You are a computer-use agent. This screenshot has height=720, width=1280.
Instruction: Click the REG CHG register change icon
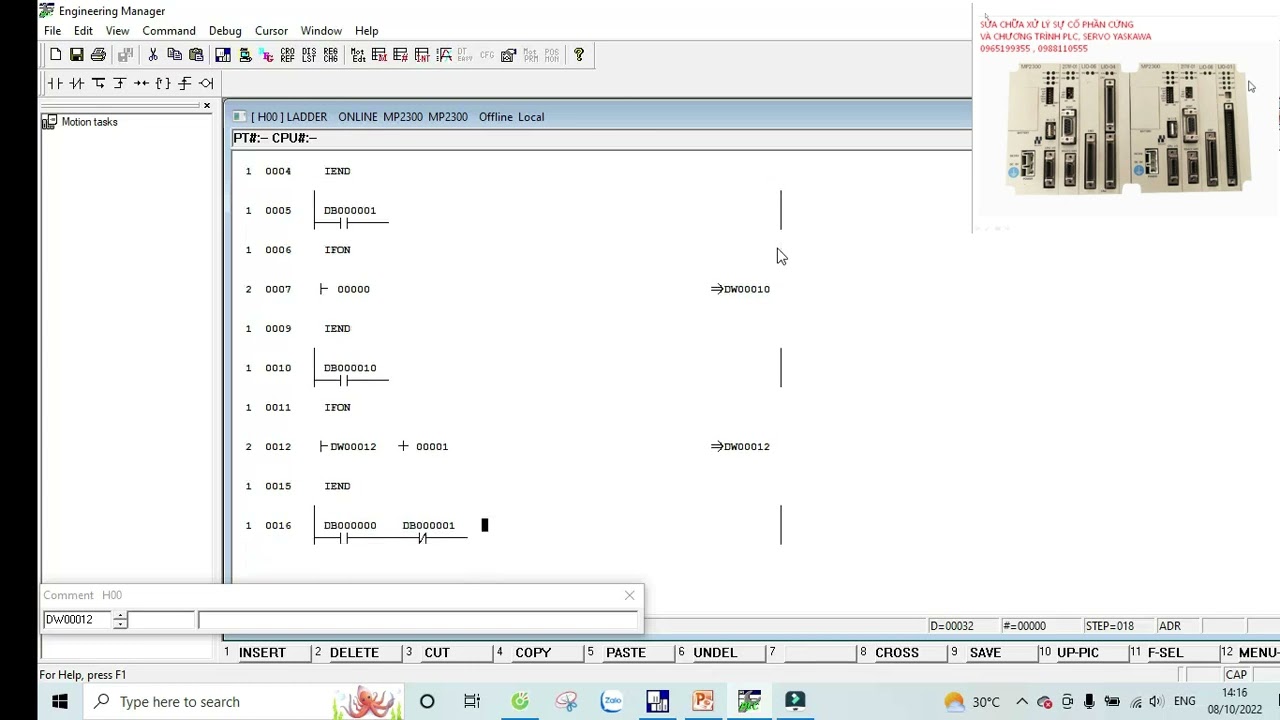coord(331,55)
